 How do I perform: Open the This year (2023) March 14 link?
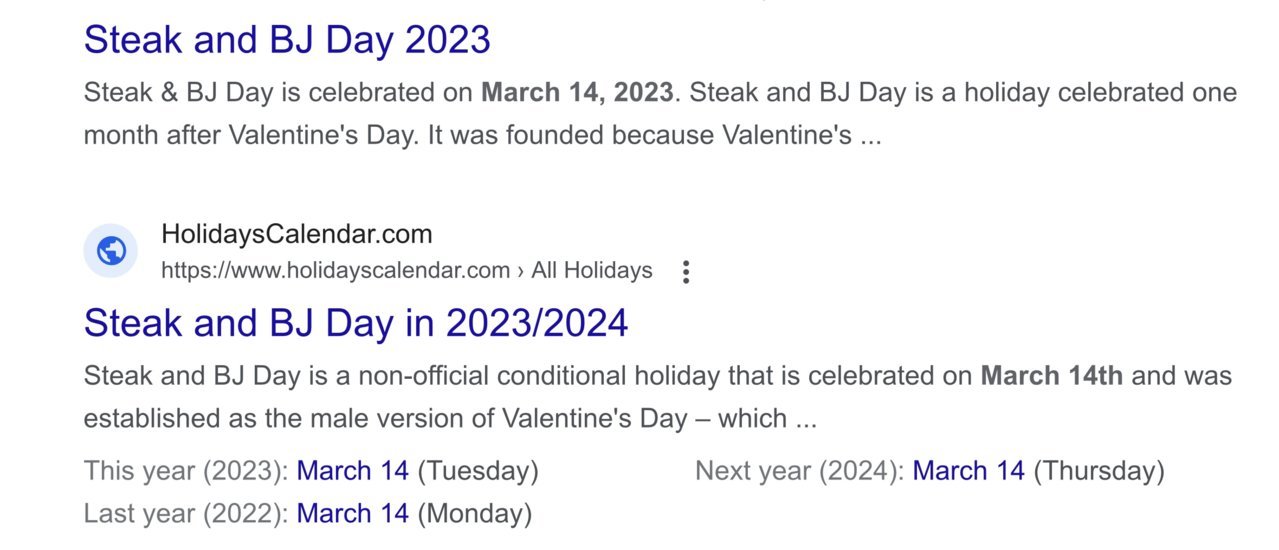click(353, 470)
